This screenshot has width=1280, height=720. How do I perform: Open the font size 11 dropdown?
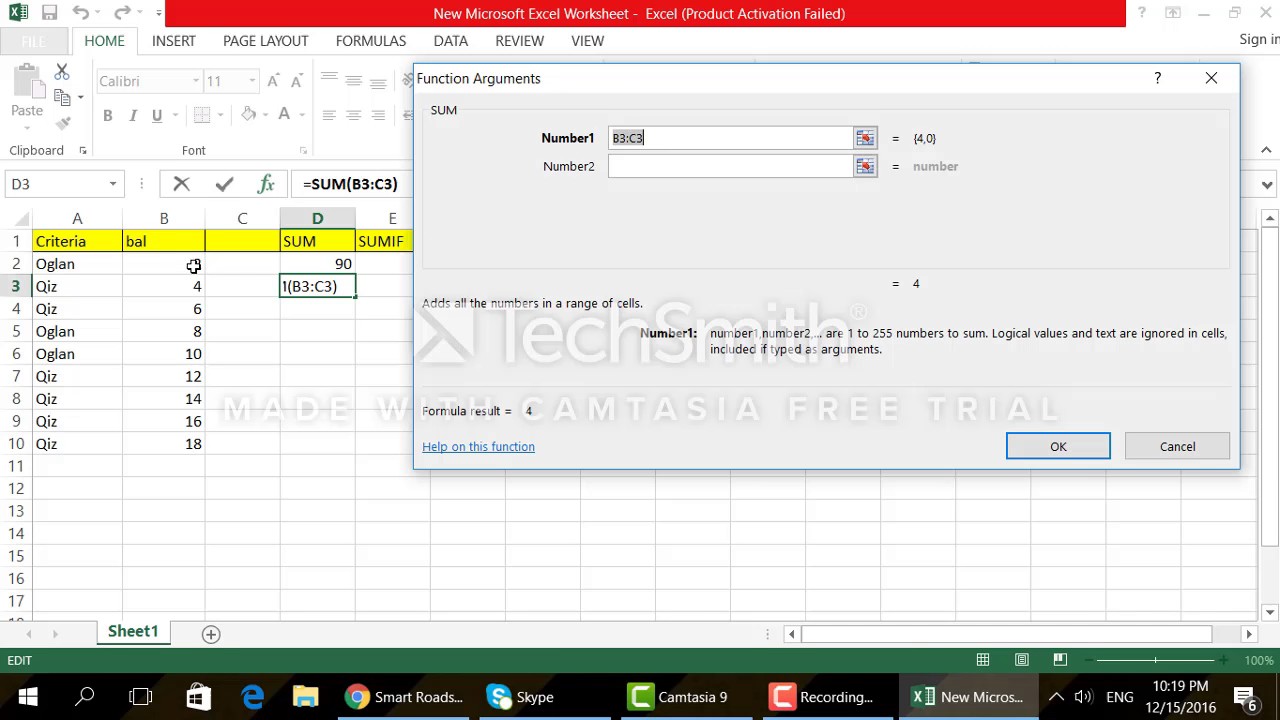[x=251, y=81]
